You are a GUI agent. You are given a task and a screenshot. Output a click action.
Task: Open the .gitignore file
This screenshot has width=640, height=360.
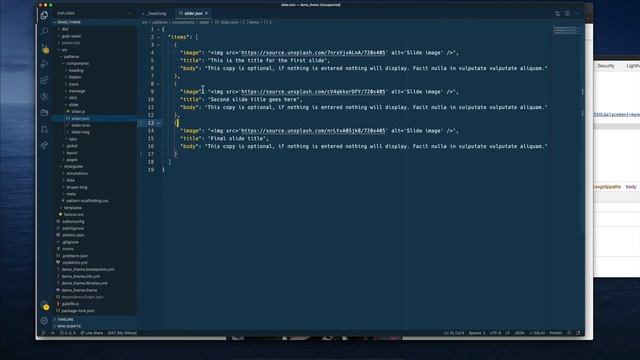pyautogui.click(x=70, y=242)
